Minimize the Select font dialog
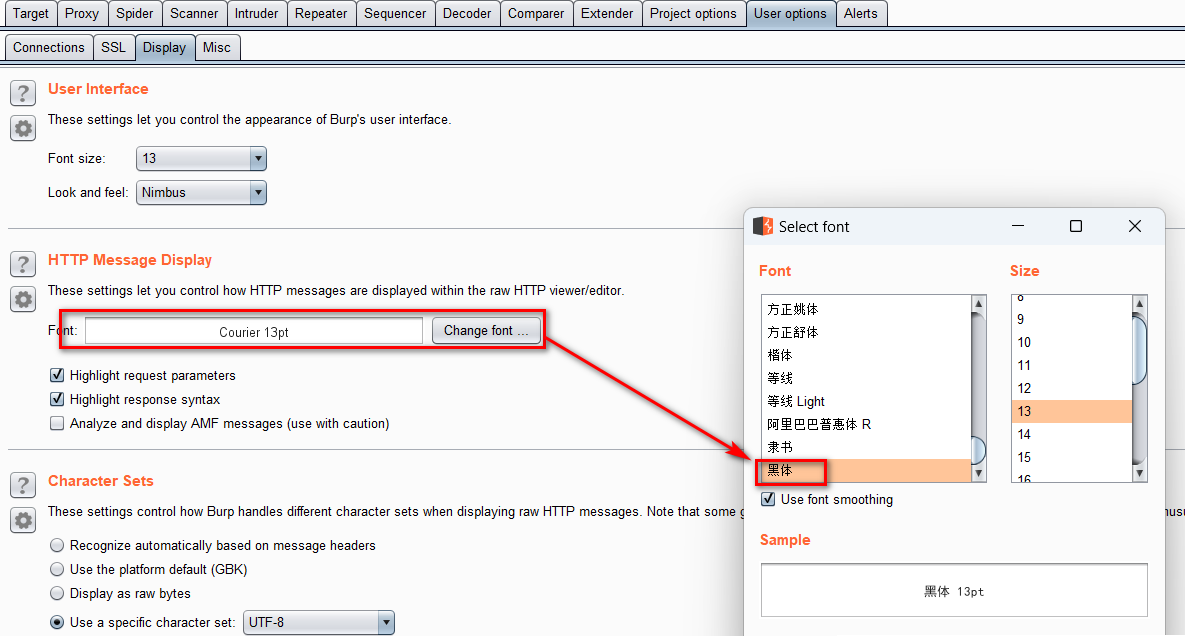Viewport: 1185px width, 636px height. [1018, 226]
